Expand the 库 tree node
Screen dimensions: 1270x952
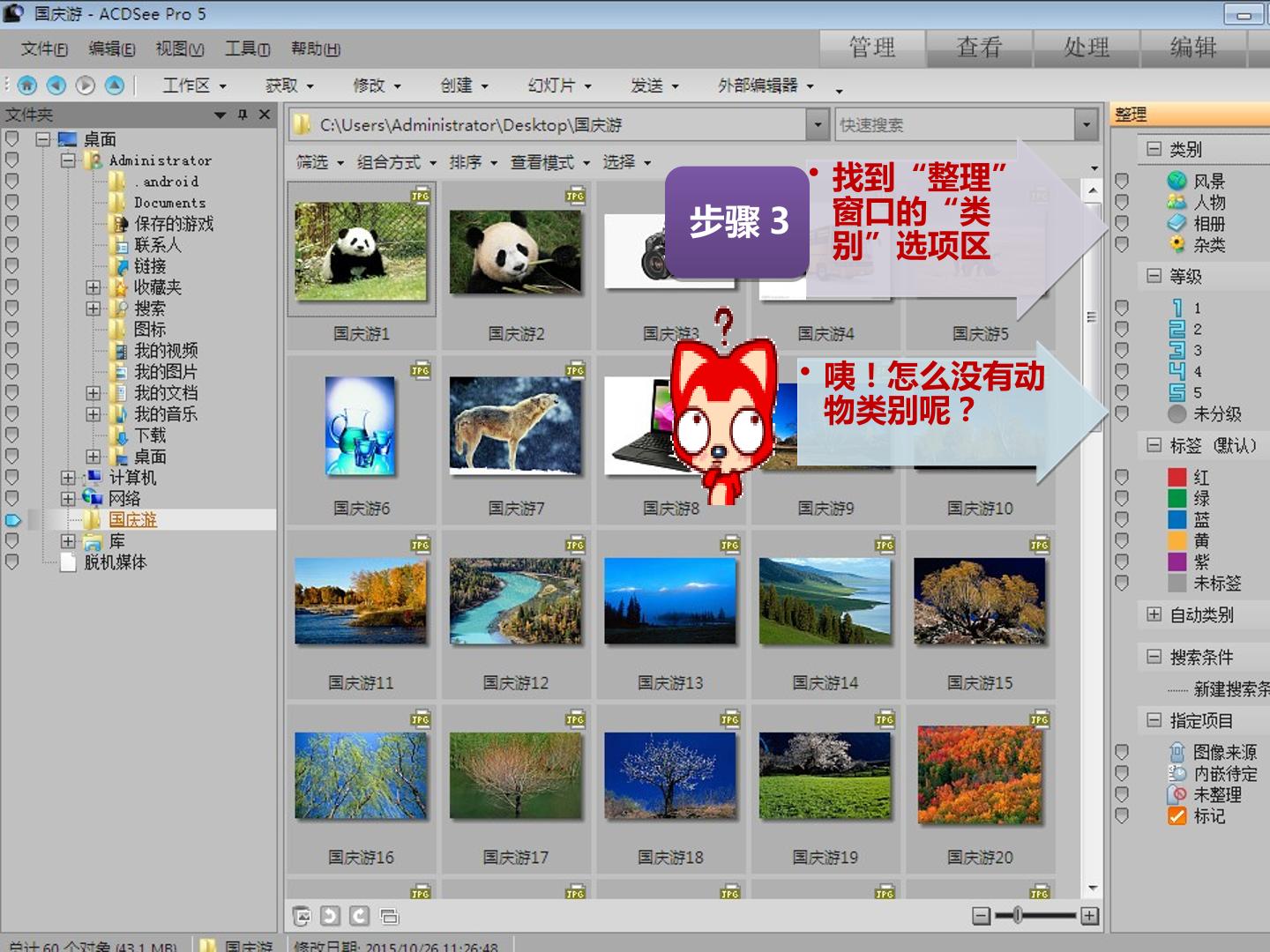click(68, 541)
